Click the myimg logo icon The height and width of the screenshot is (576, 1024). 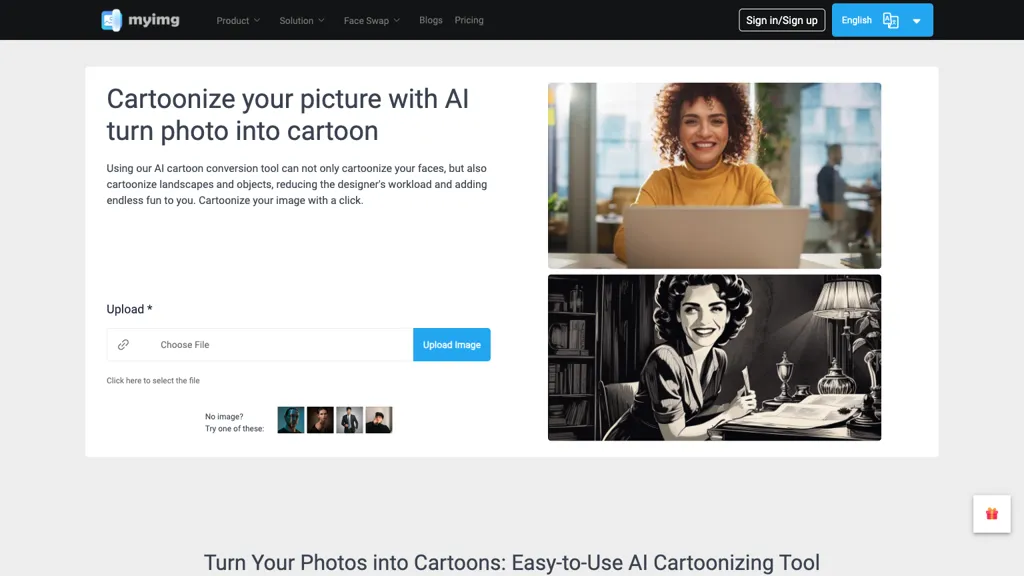click(112, 20)
